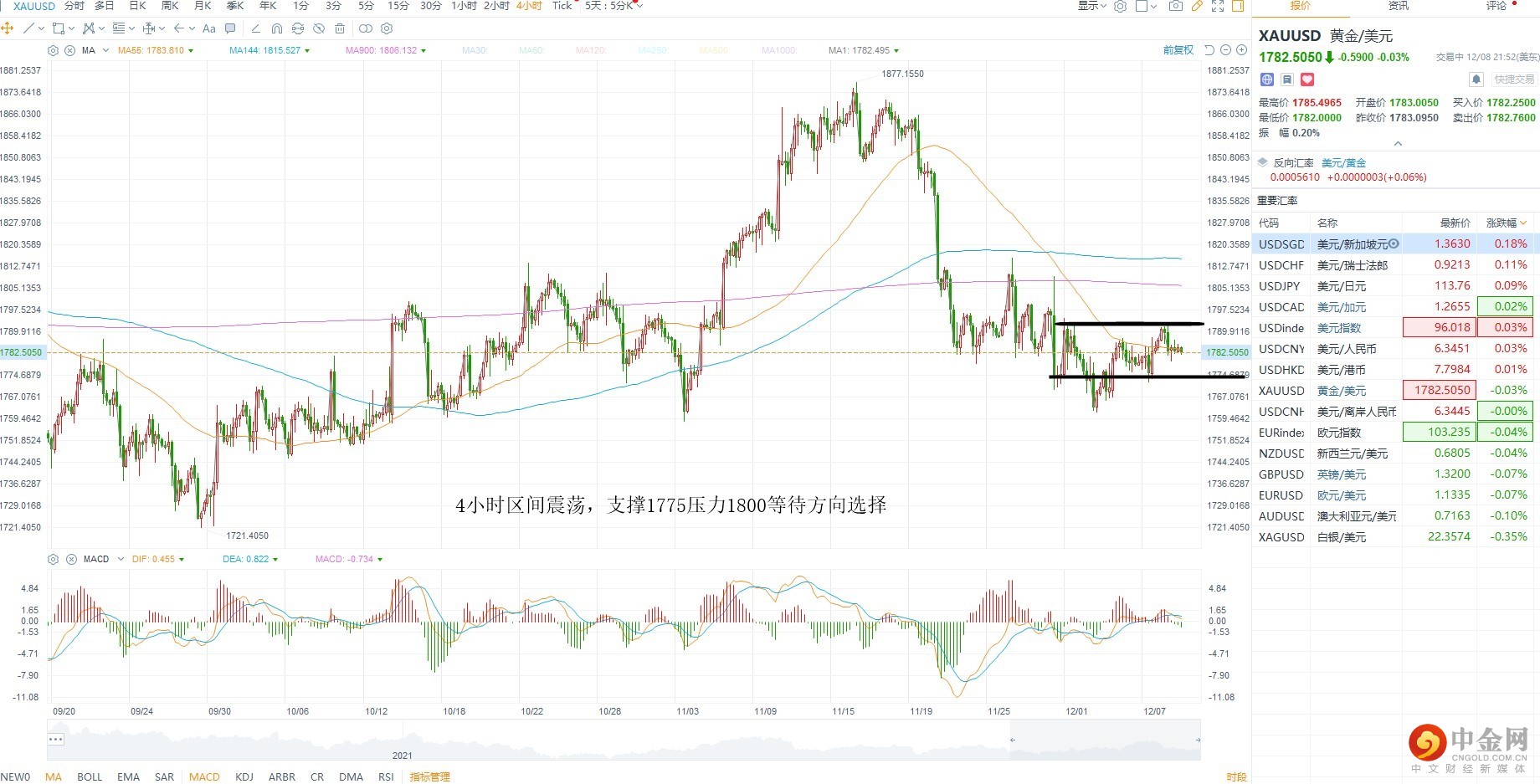Image resolution: width=1540 pixels, height=784 pixels.
Task: Reset chart with undo arrow icon
Action: [x=1209, y=50]
